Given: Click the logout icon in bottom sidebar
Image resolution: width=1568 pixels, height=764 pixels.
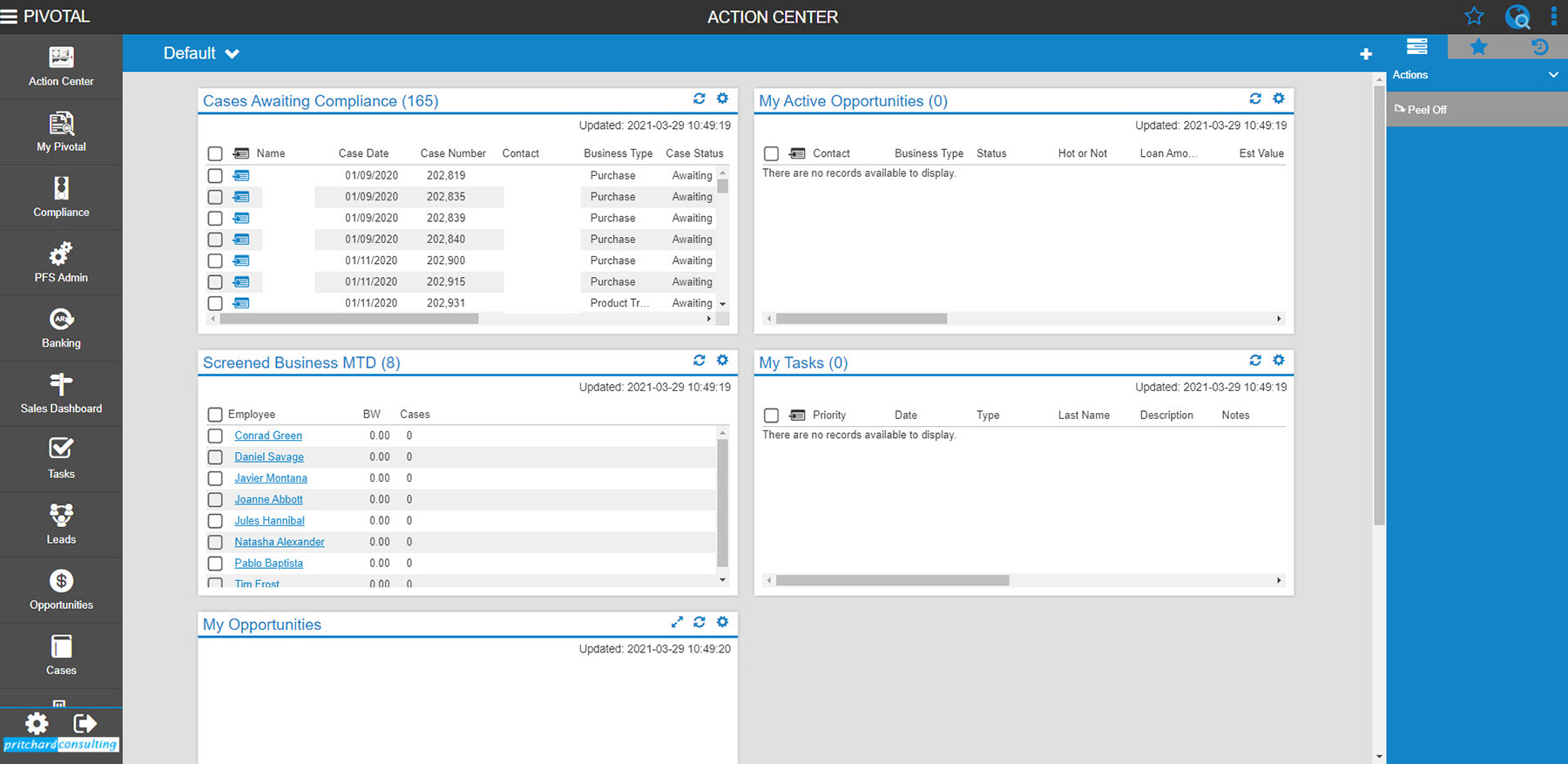Looking at the screenshot, I should point(84,723).
